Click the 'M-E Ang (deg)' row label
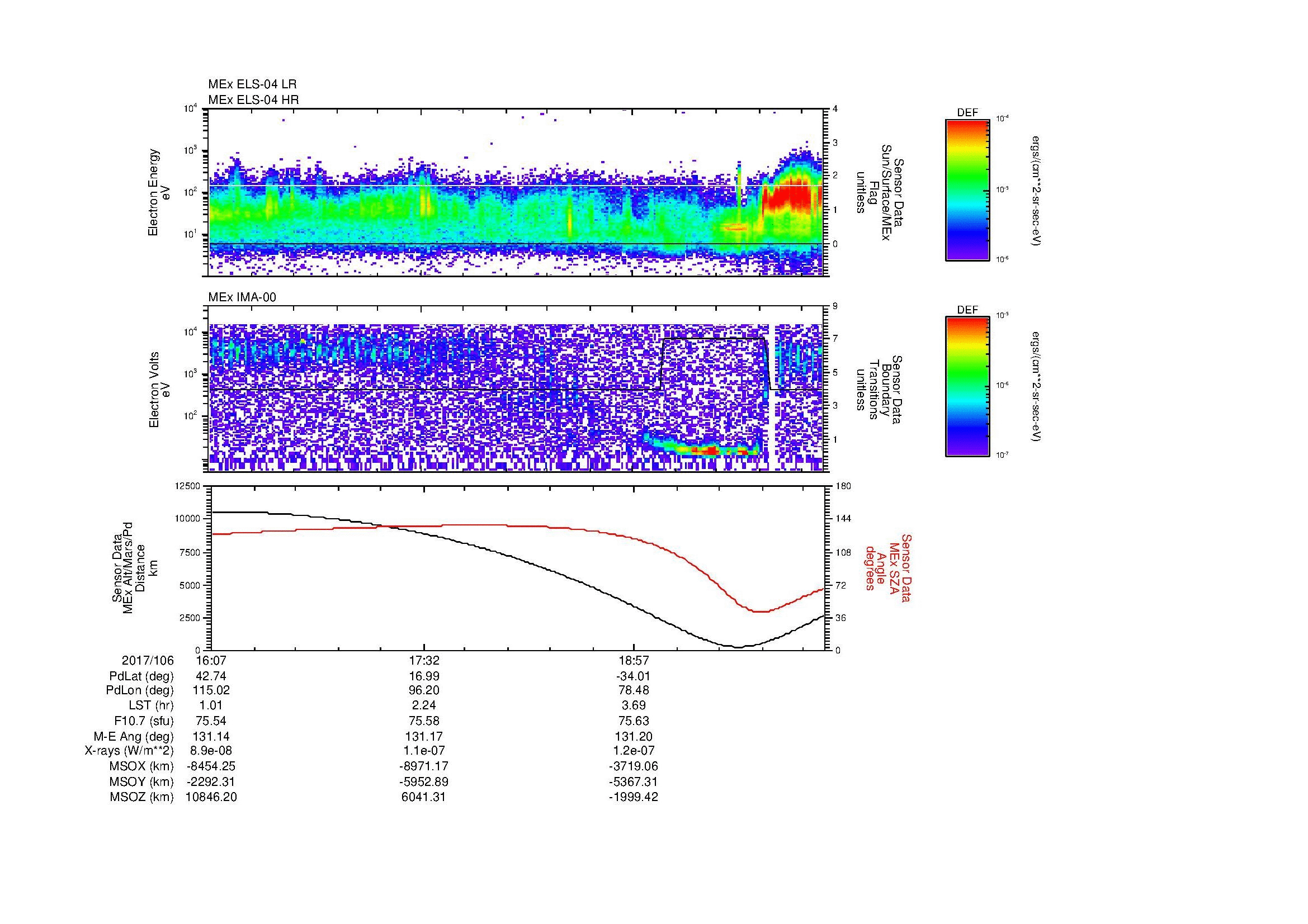1308x924 pixels. pos(134,736)
